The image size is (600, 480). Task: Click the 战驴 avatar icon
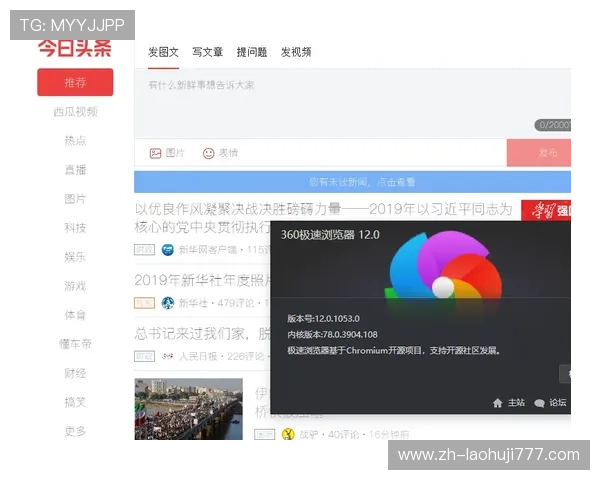click(x=288, y=434)
